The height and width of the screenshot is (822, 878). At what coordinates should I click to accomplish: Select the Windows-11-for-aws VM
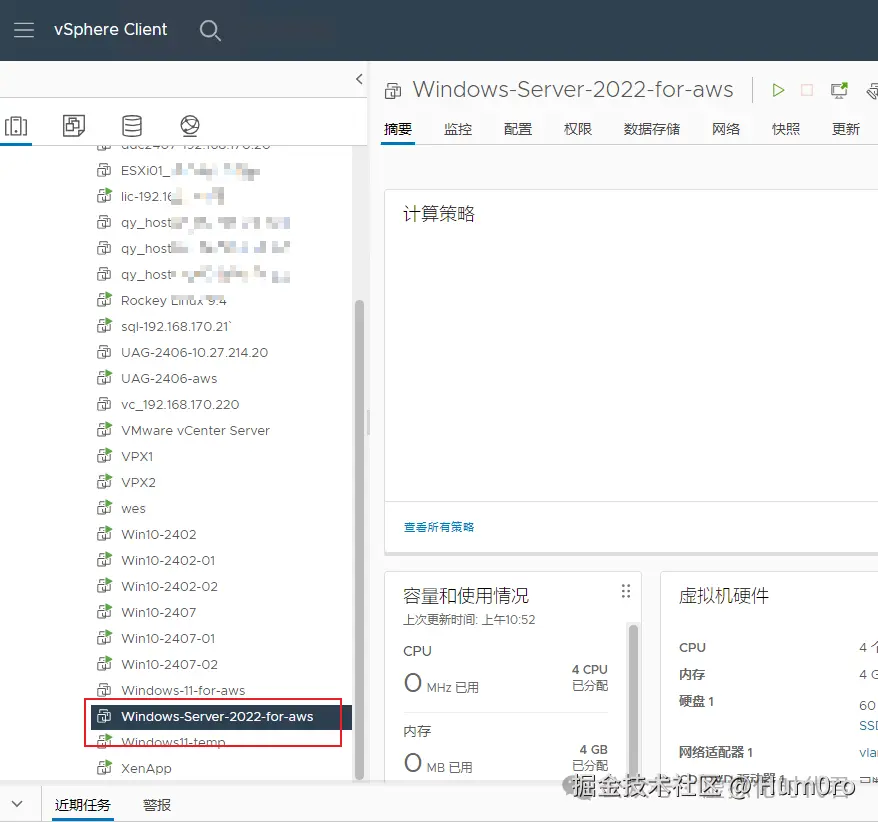pyautogui.click(x=183, y=690)
